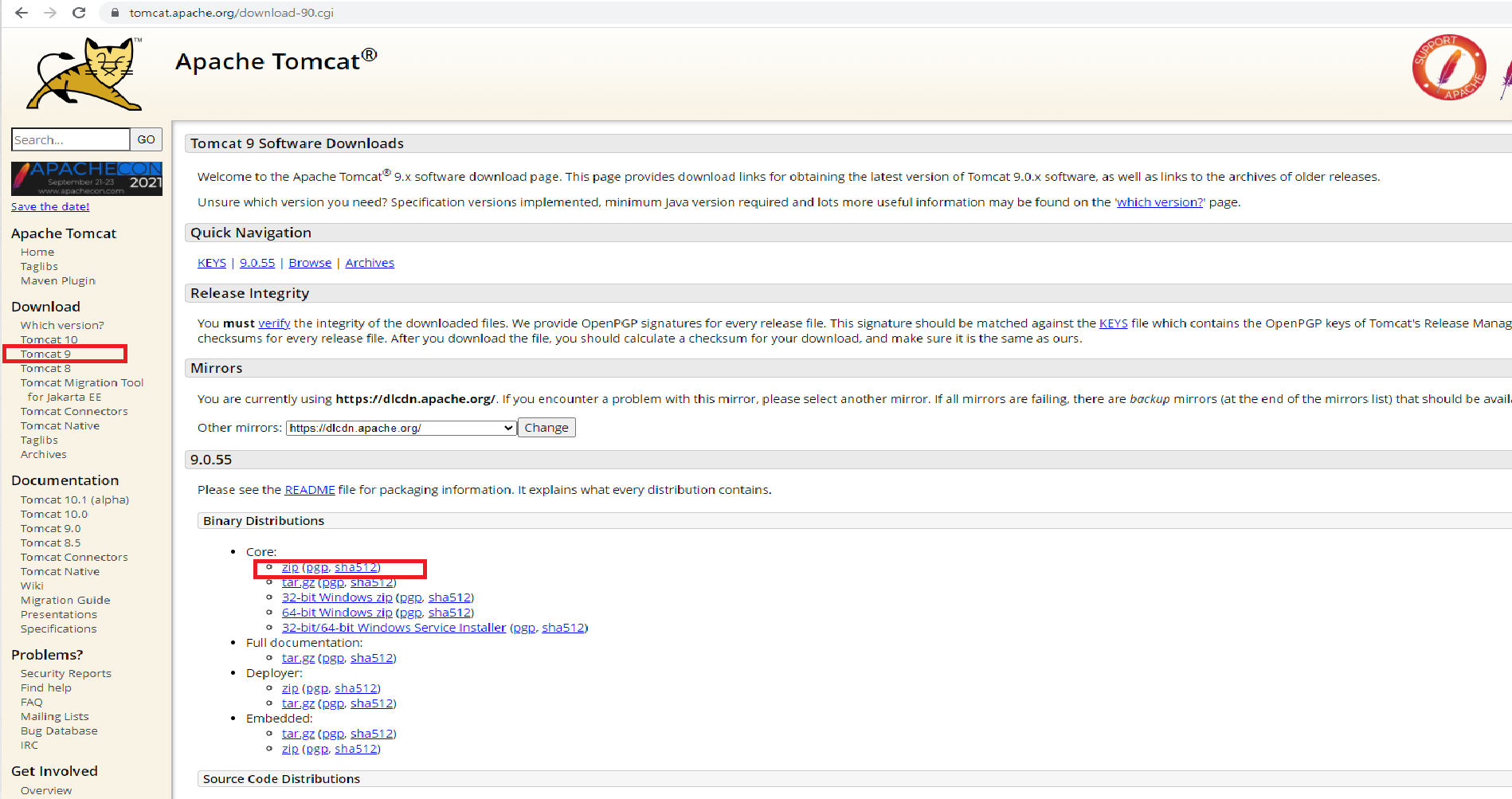
Task: Open the ApacheCon 2021 banner
Action: click(87, 178)
